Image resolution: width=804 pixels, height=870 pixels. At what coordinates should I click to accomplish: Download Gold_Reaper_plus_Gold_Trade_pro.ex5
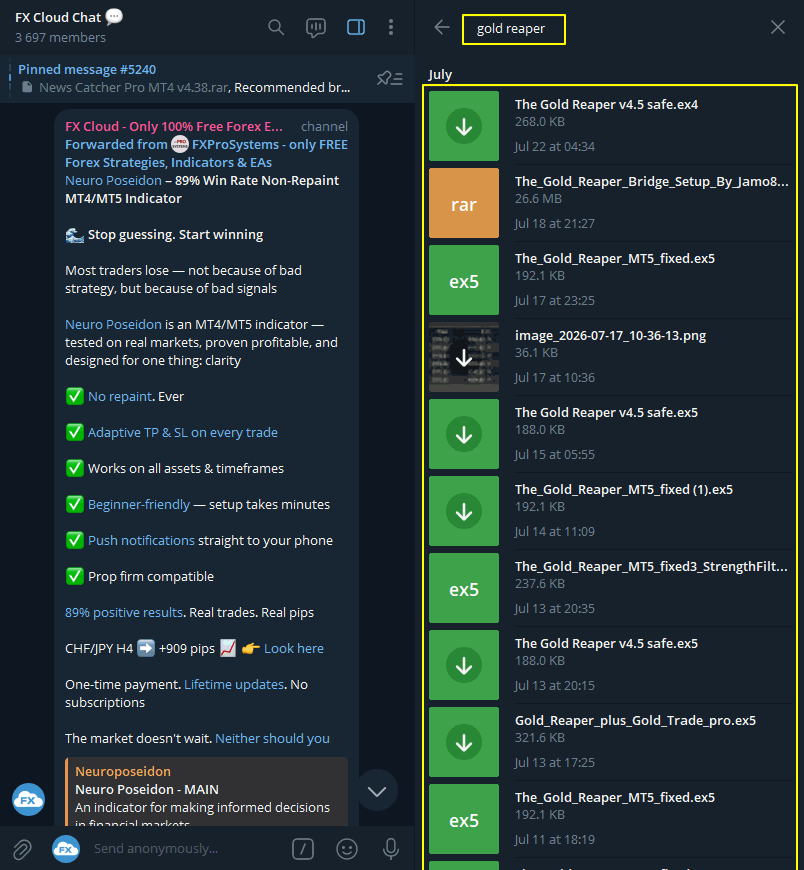[x=464, y=742]
